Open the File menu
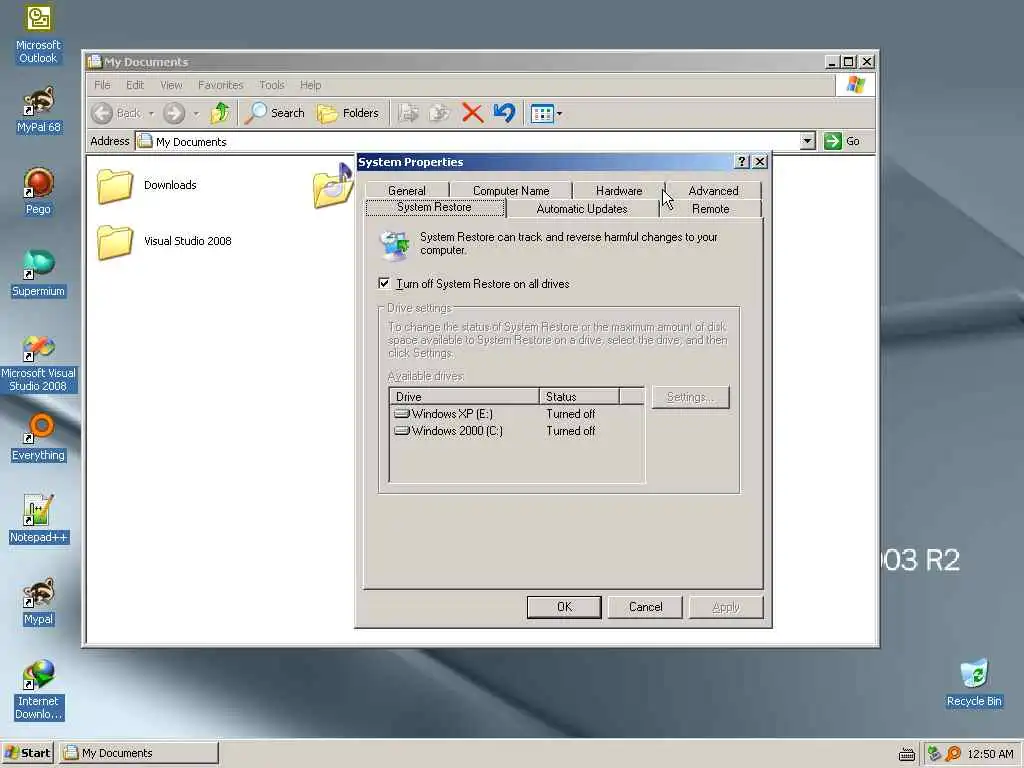 (103, 85)
